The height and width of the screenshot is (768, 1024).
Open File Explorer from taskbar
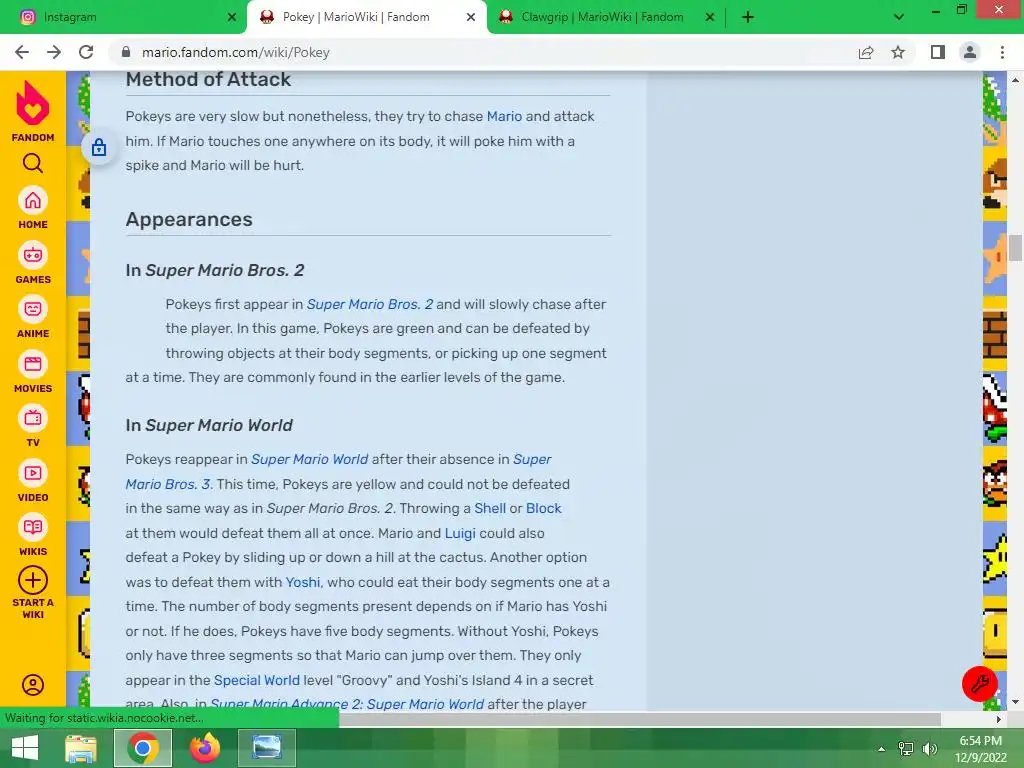(x=81, y=748)
